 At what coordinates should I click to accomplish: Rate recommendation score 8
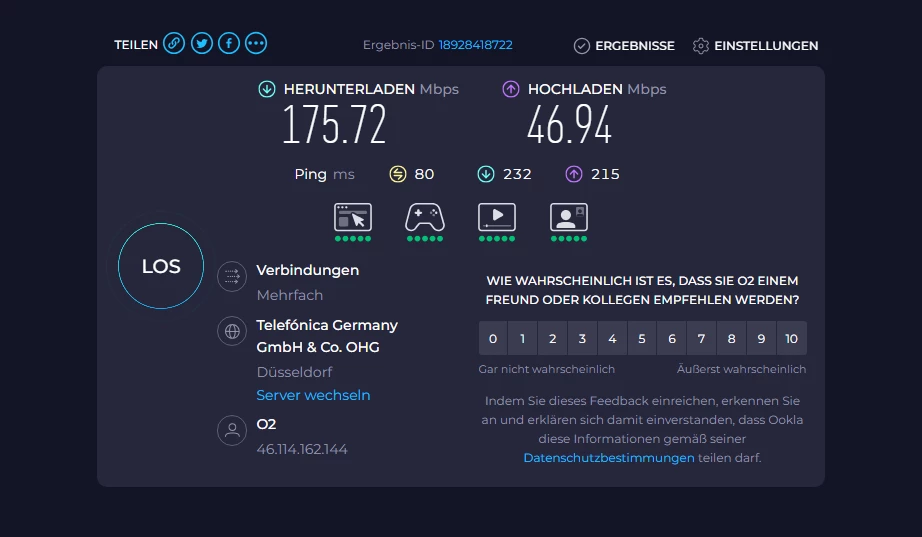pyautogui.click(x=731, y=338)
